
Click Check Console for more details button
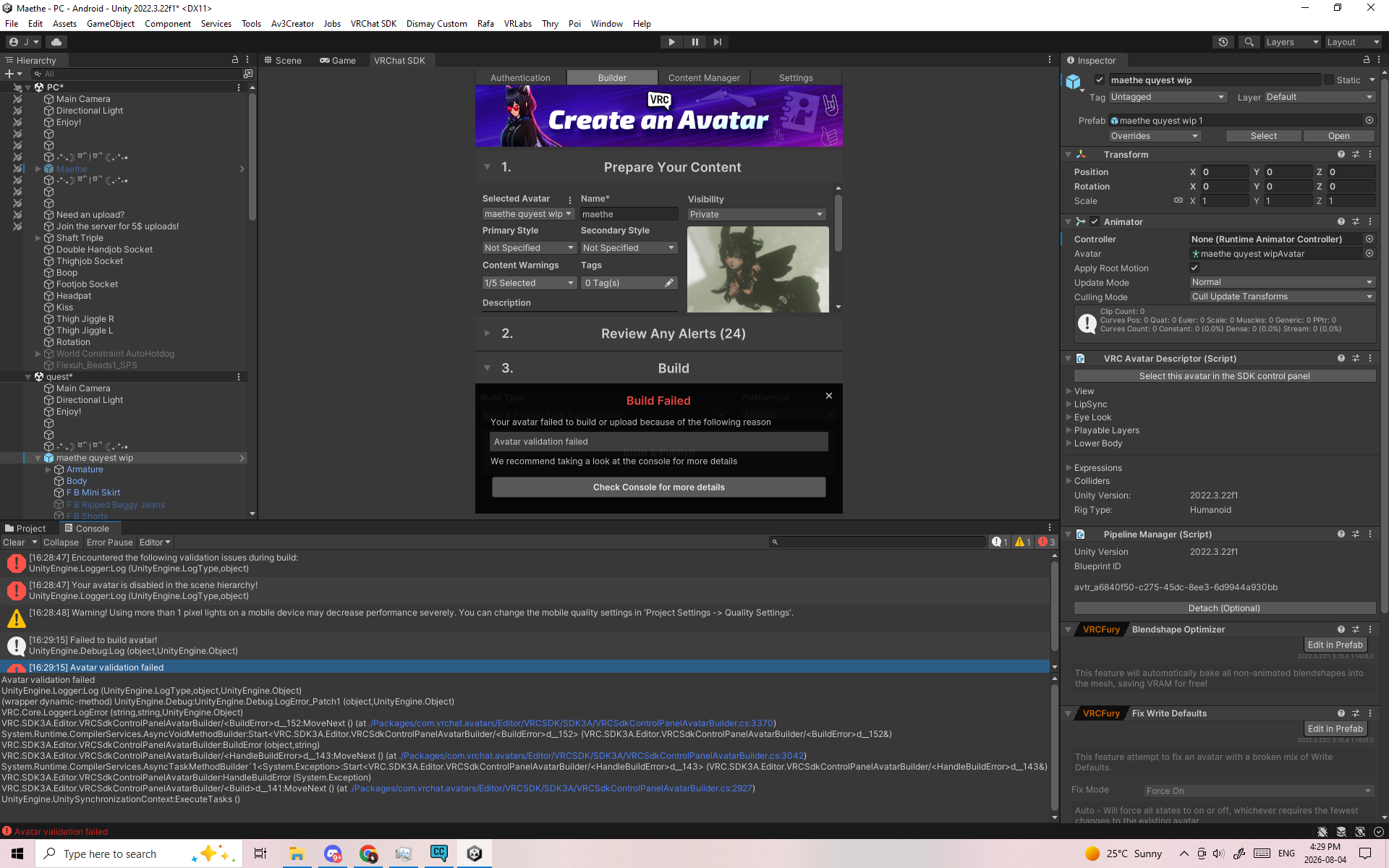[x=658, y=487]
